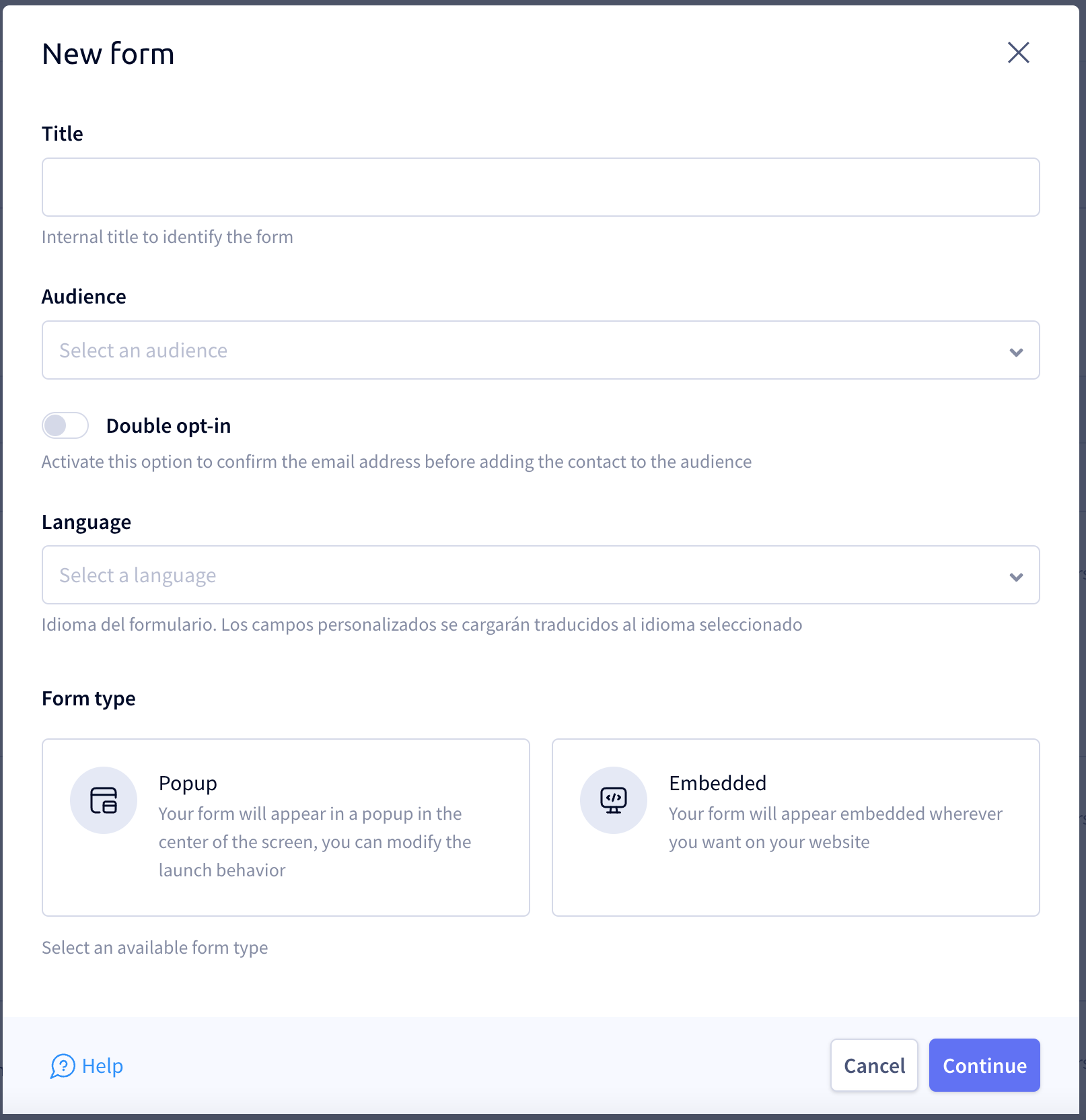Click the Embedded heading text
This screenshot has width=1086, height=1120.
pos(717,783)
